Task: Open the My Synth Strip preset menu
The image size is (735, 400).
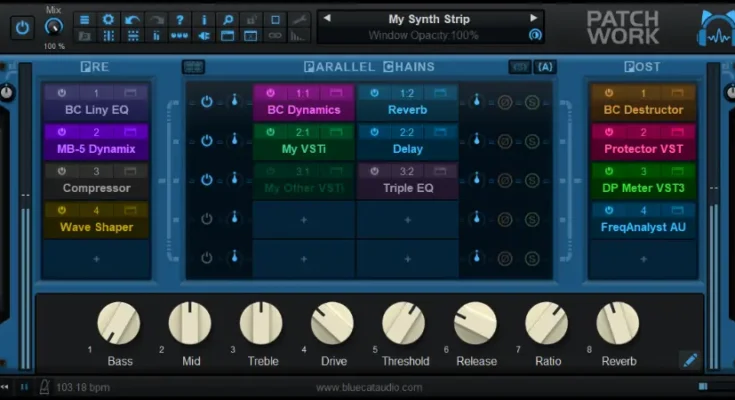Action: [x=429, y=19]
